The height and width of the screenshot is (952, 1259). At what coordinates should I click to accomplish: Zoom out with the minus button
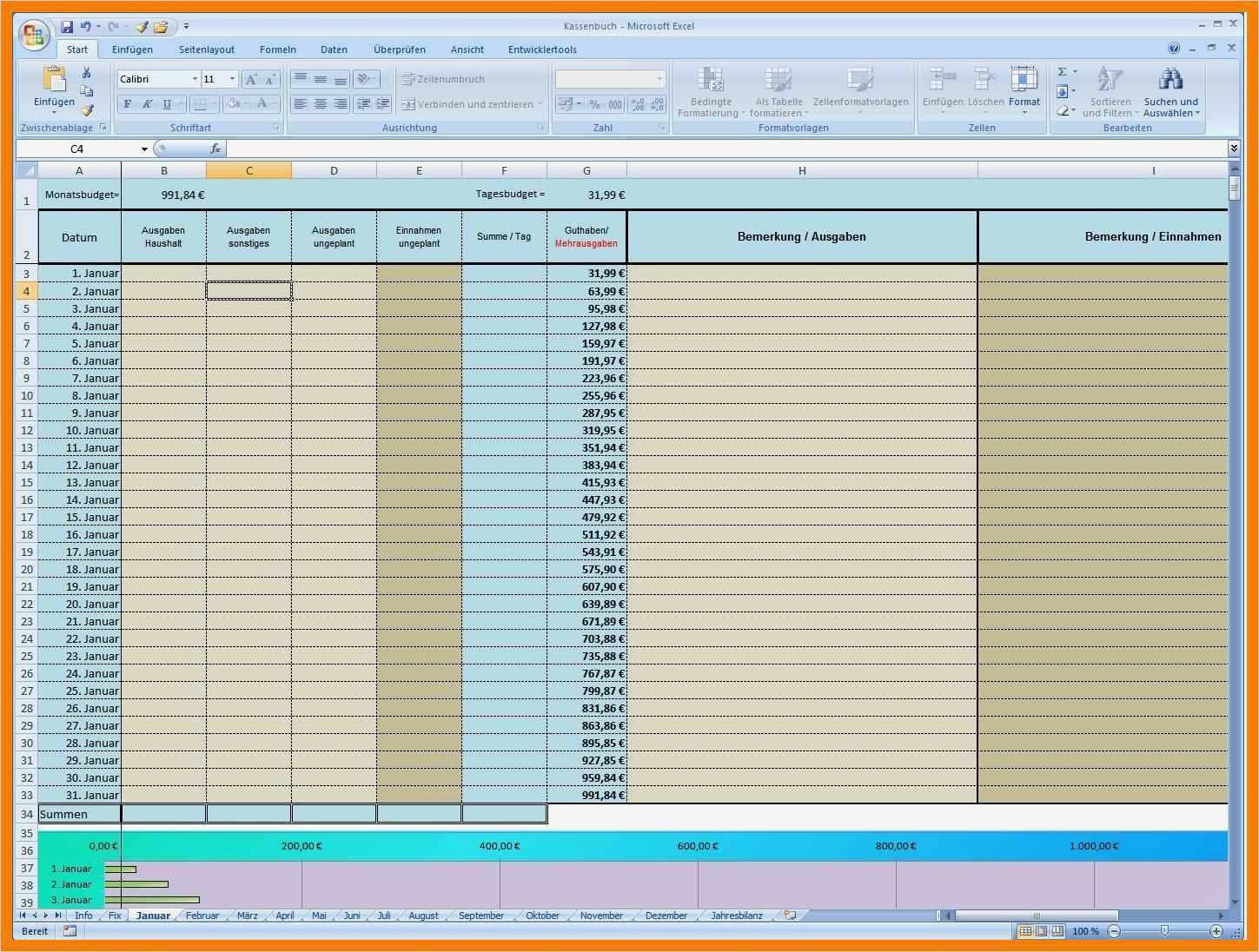pos(1114,931)
